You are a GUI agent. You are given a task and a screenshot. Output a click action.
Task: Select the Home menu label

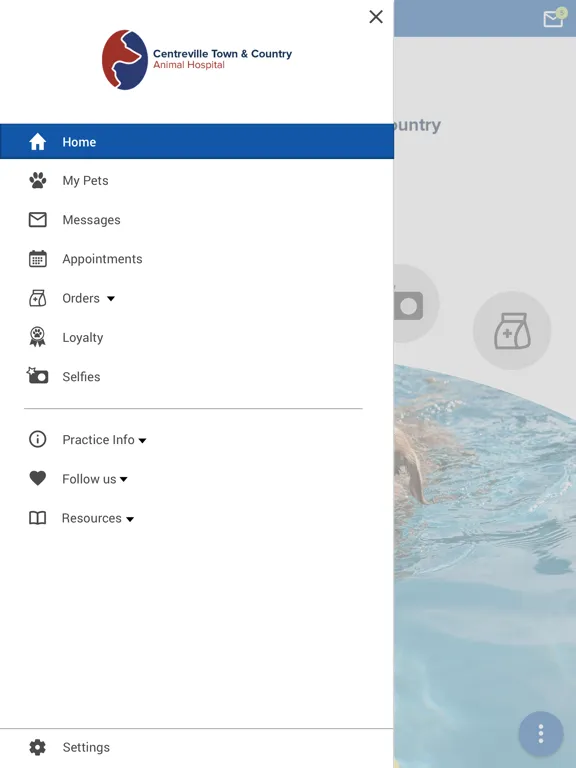point(79,142)
